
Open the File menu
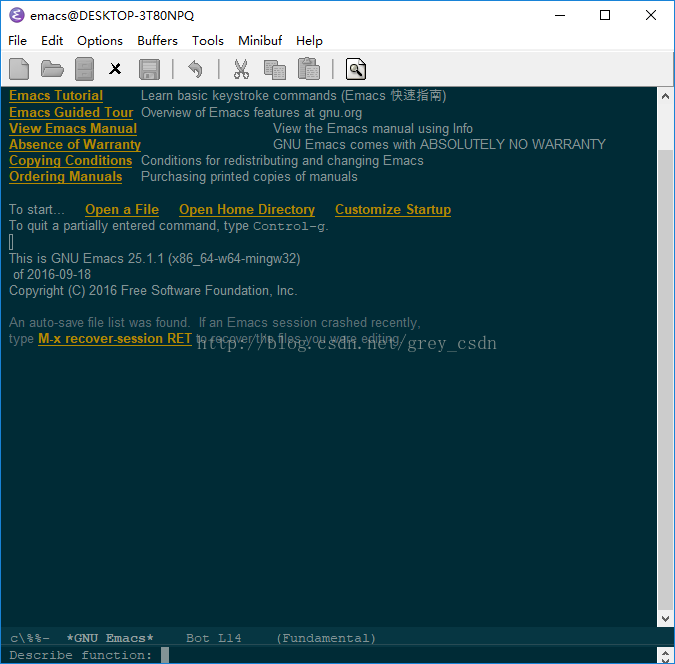click(18, 40)
